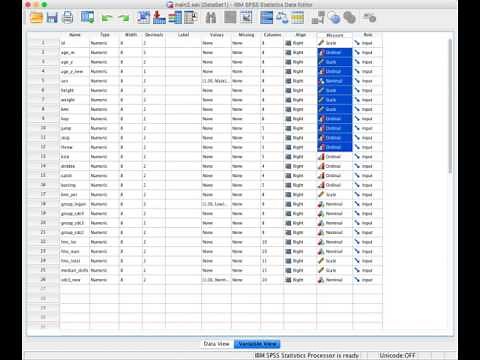
Task: Open Scale Measure cell in row 17
Action: 335,195
